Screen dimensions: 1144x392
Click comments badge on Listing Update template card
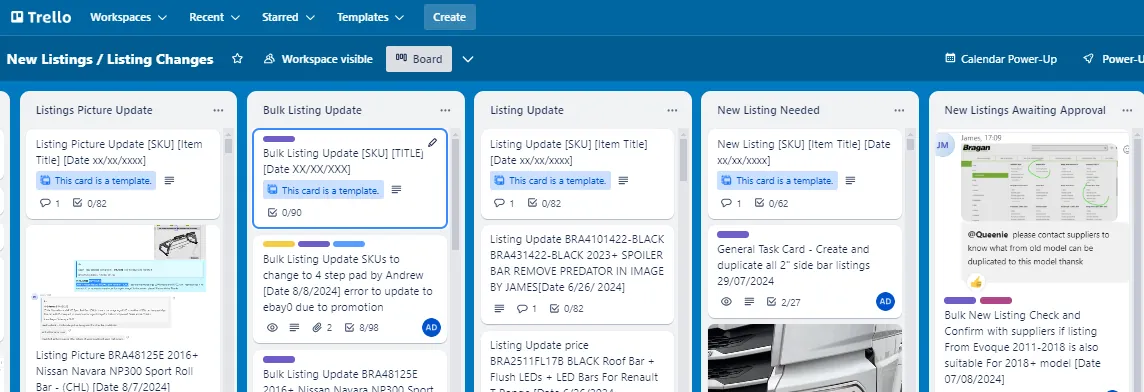coord(504,203)
